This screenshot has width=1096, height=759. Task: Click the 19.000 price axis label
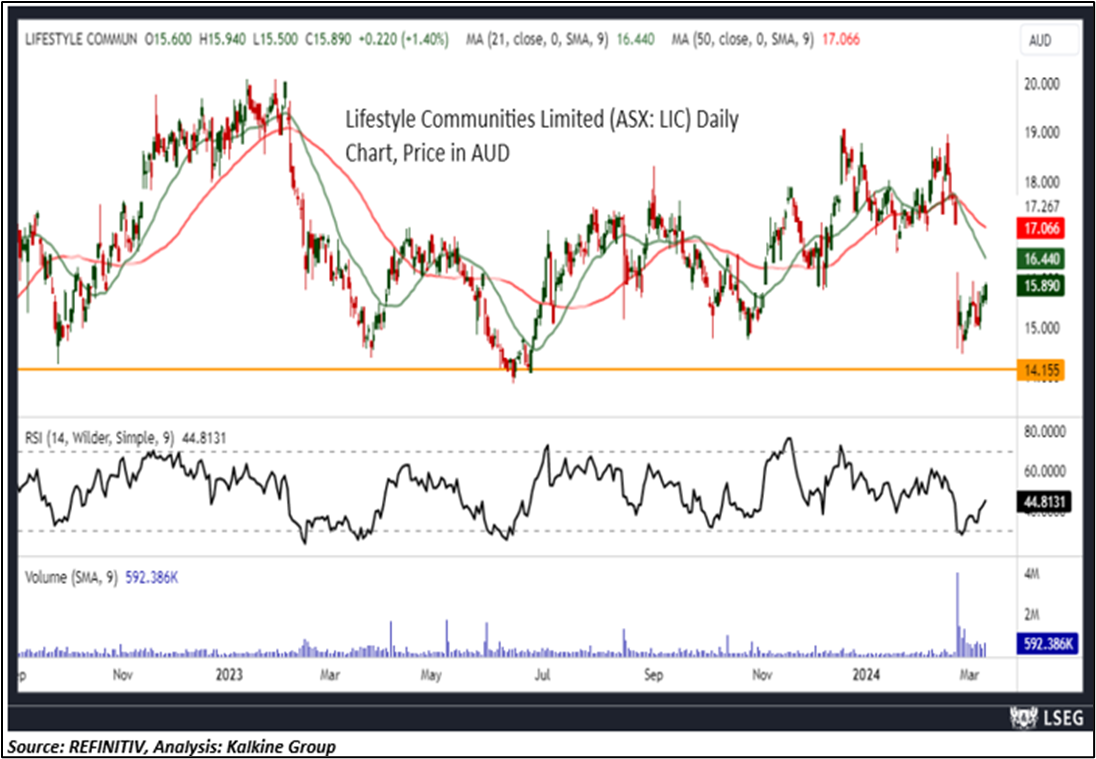point(1042,133)
